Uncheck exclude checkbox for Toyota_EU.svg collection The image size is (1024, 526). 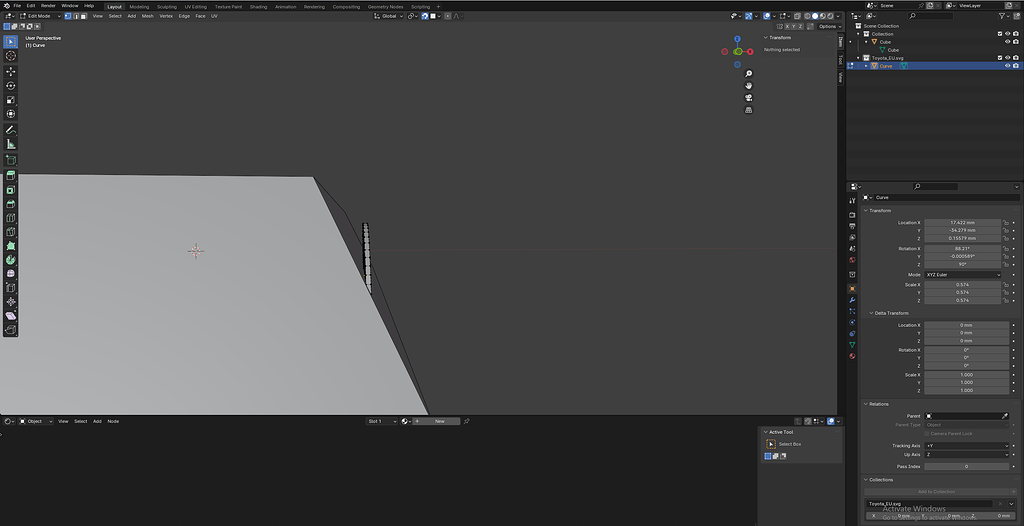[1000, 58]
